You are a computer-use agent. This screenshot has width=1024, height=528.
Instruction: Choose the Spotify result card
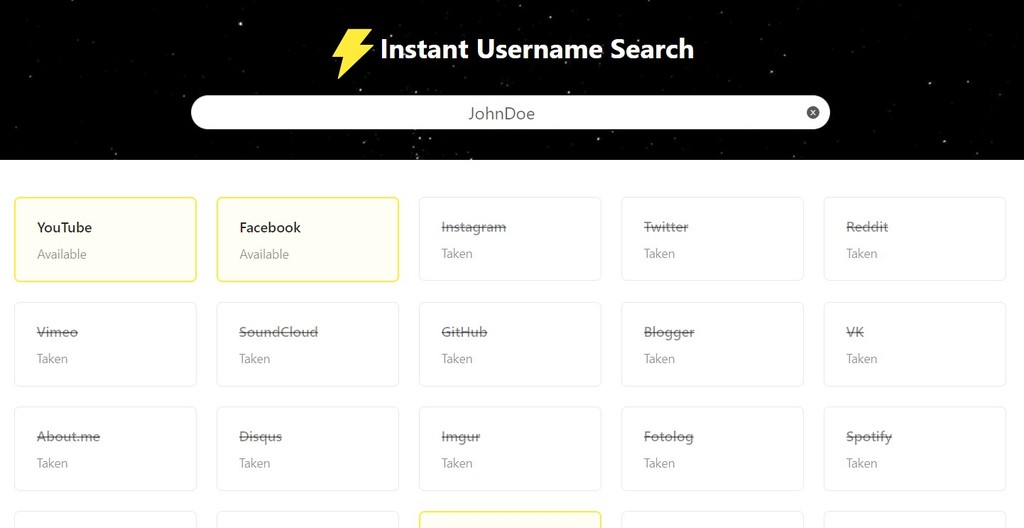(915, 449)
